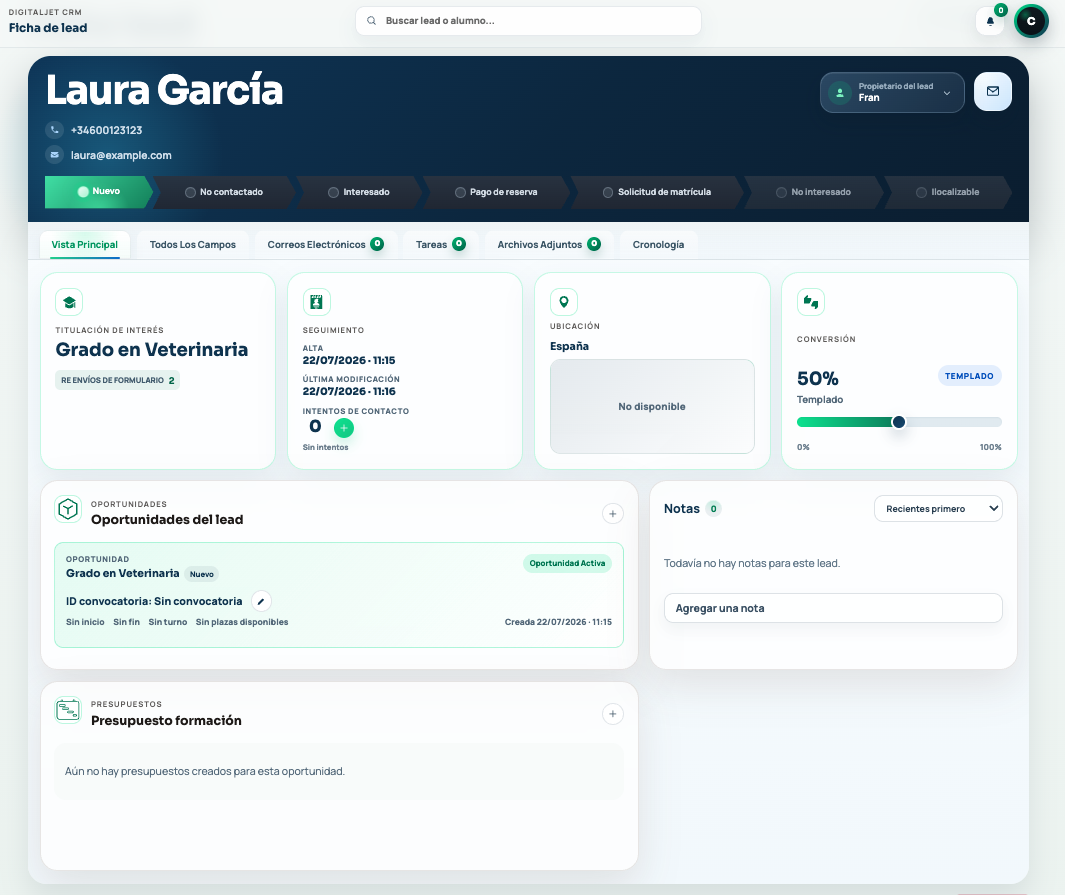Image resolution: width=1065 pixels, height=895 pixels.
Task: Add a contact attempt with green plus
Action: tap(344, 428)
